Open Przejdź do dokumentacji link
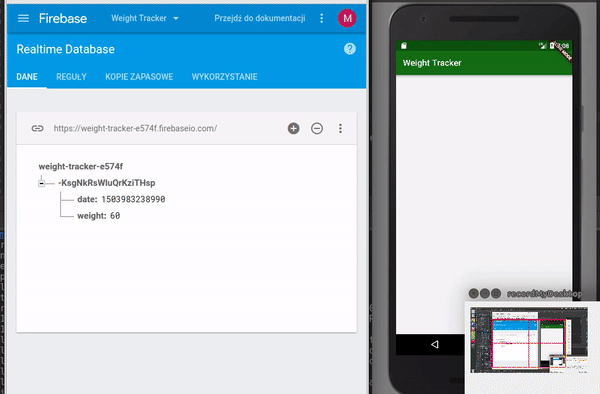The image size is (600, 394). coord(259,18)
